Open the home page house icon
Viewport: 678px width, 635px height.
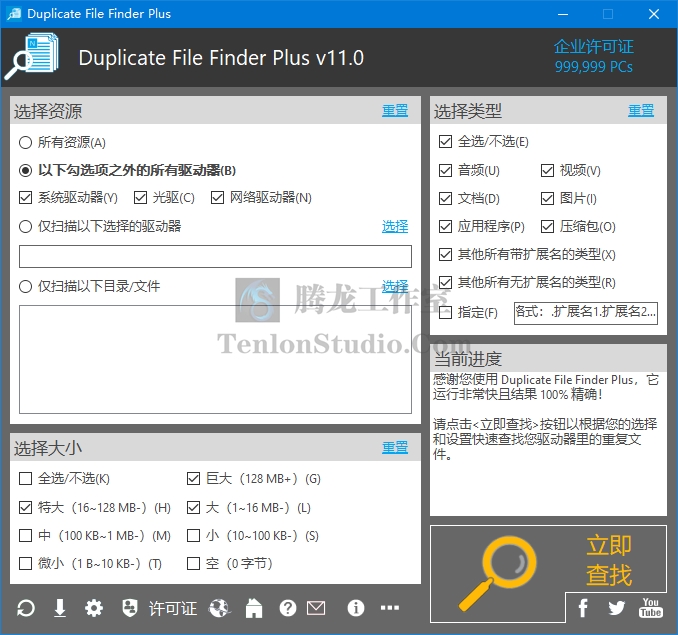coord(254,608)
